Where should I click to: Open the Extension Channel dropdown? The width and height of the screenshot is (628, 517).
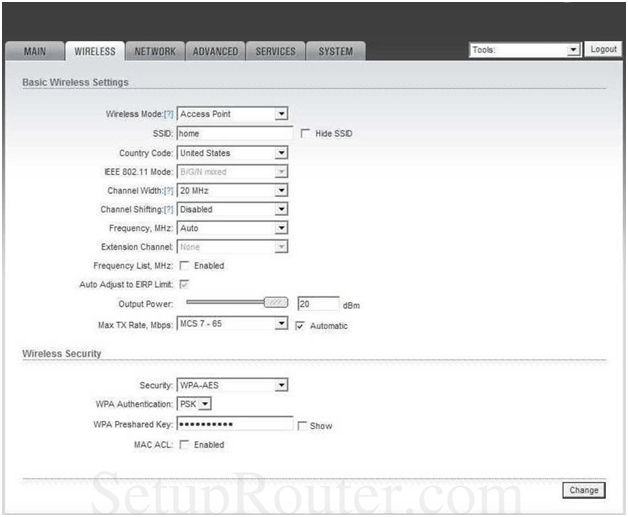tap(232, 247)
